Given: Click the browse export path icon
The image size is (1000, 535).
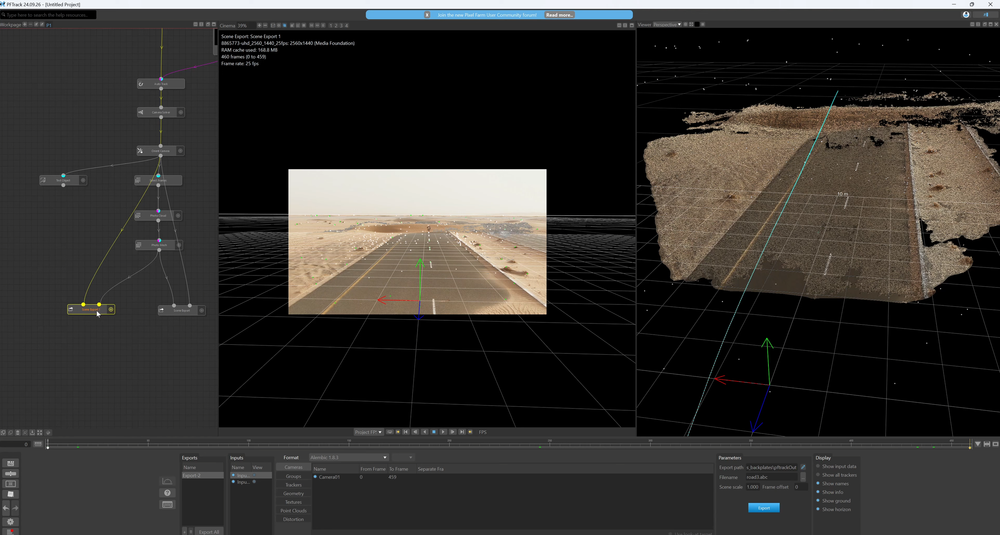Looking at the screenshot, I should pos(802,467).
